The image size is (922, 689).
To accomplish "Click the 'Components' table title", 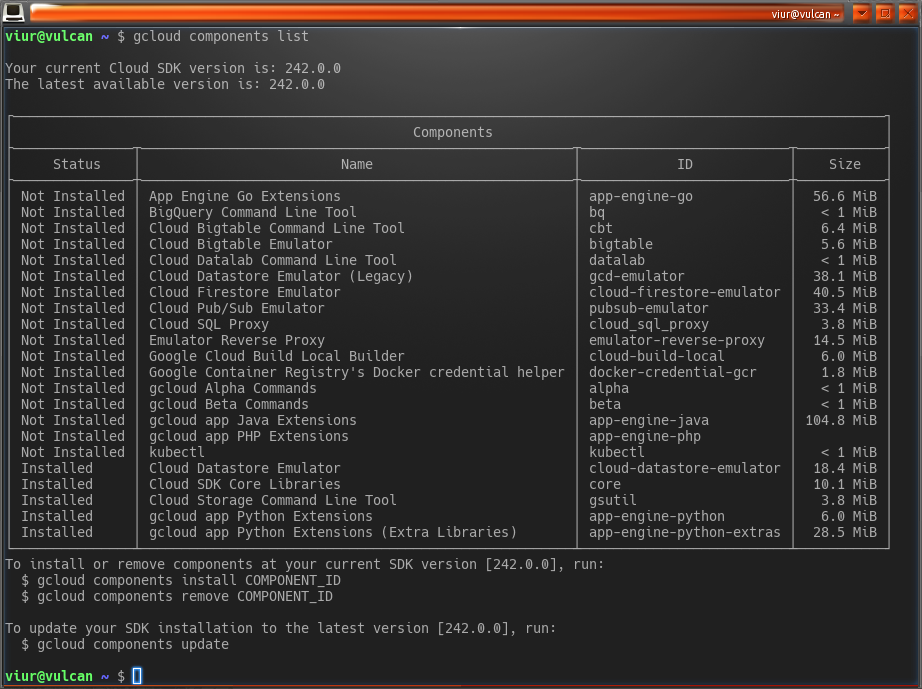I will pyautogui.click(x=453, y=132).
